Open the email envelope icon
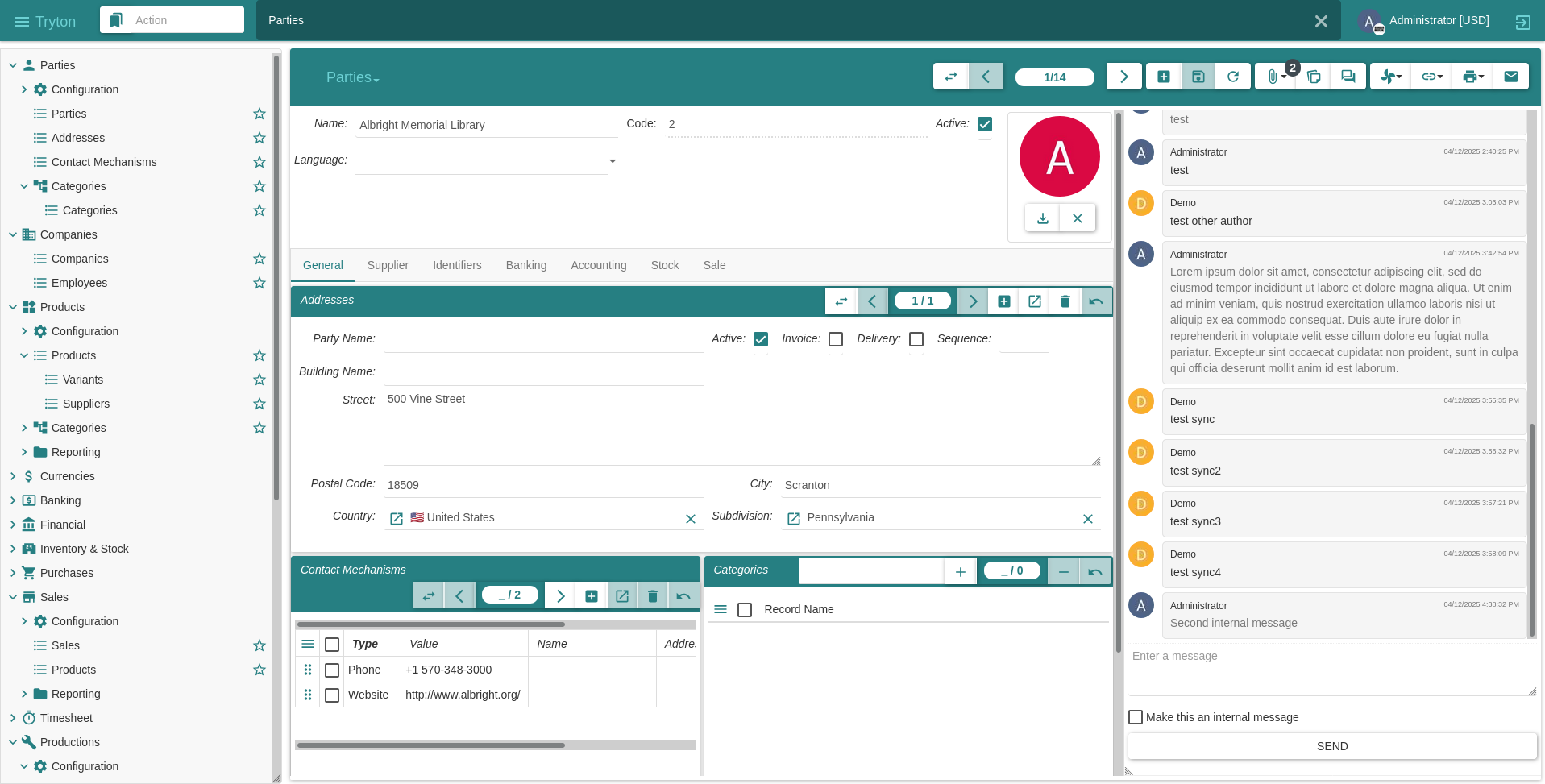Viewport: 1545px width, 784px height. coord(1510,77)
